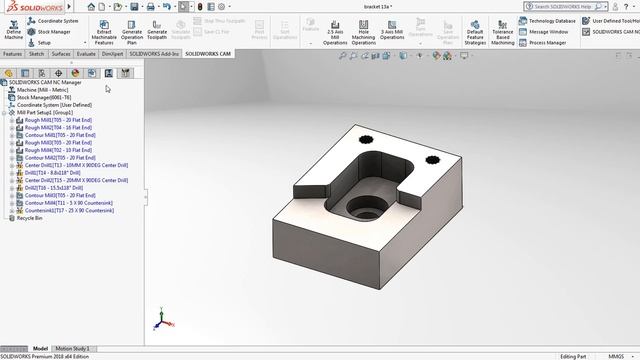Open the SOLIDWORKS CAM Tool tree tab
This screenshot has width=640, height=360.
(125, 73)
